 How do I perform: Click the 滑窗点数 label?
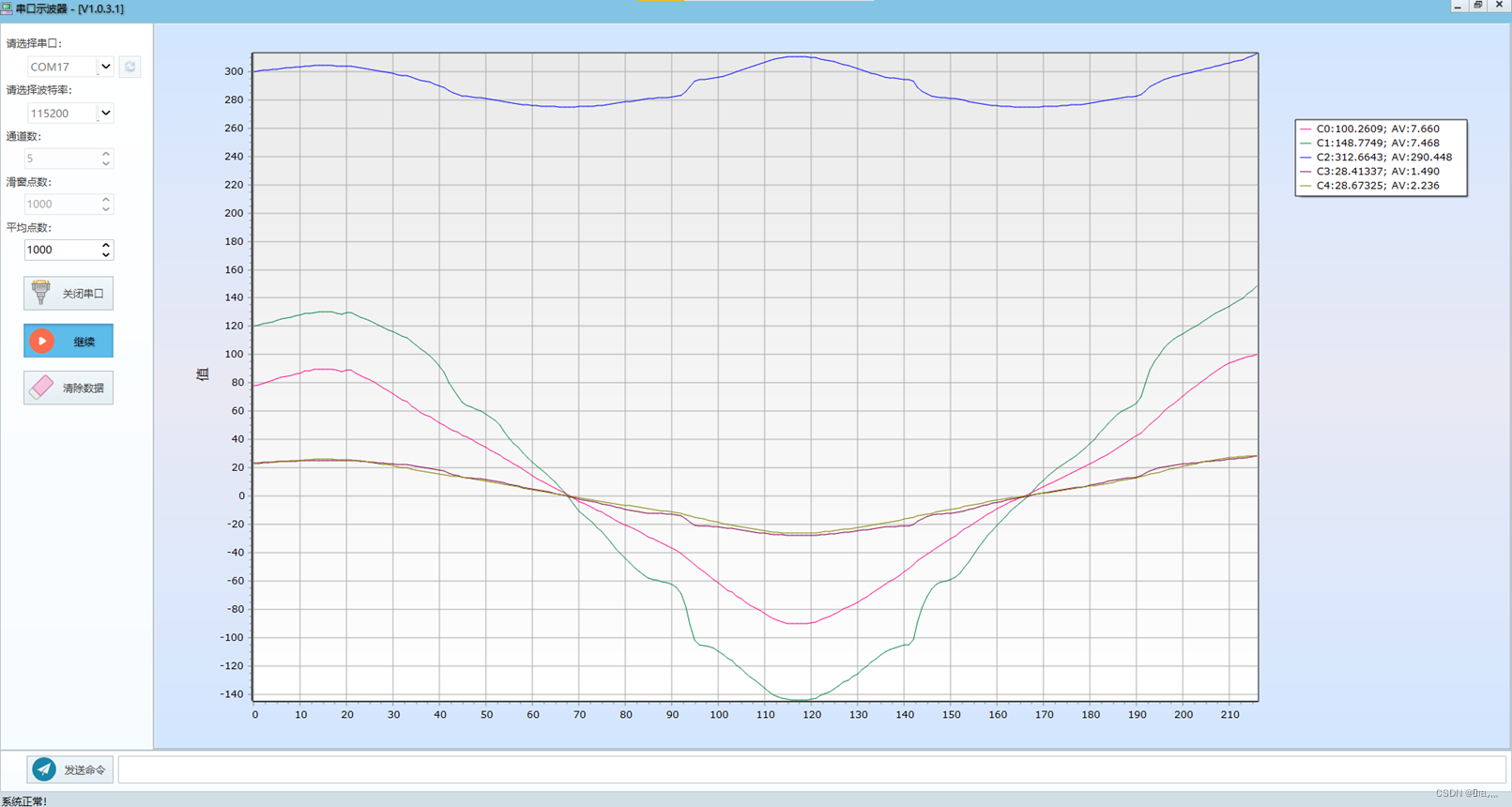(x=29, y=182)
